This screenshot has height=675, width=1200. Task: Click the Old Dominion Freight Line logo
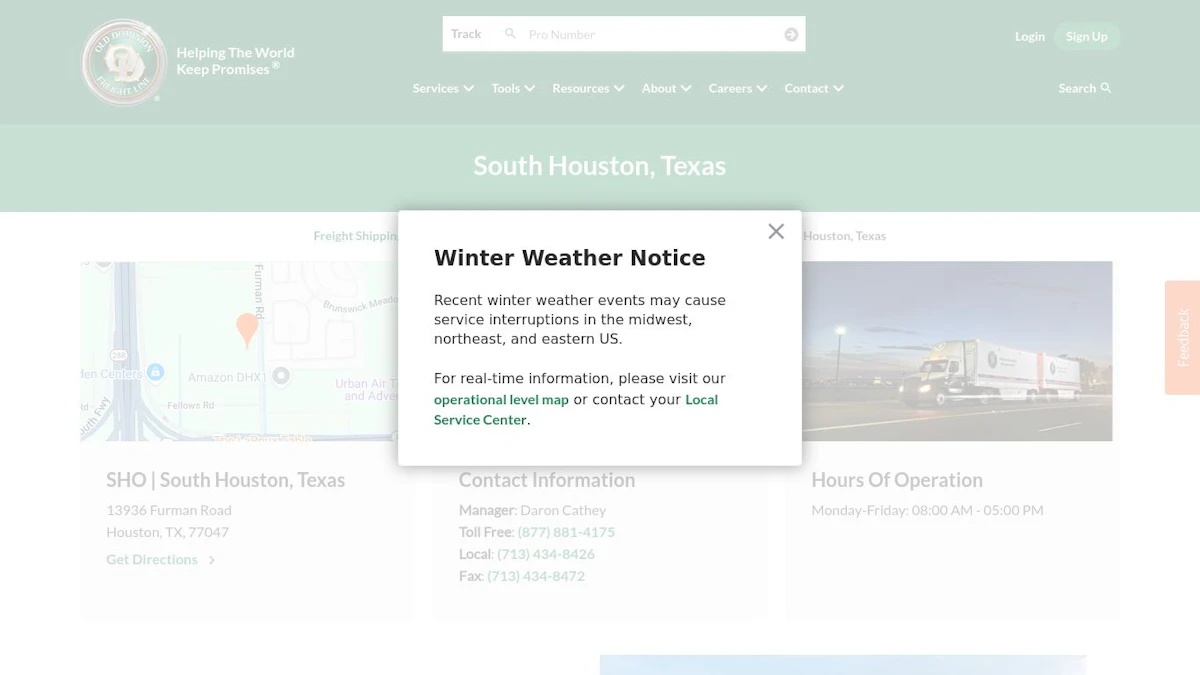124,62
